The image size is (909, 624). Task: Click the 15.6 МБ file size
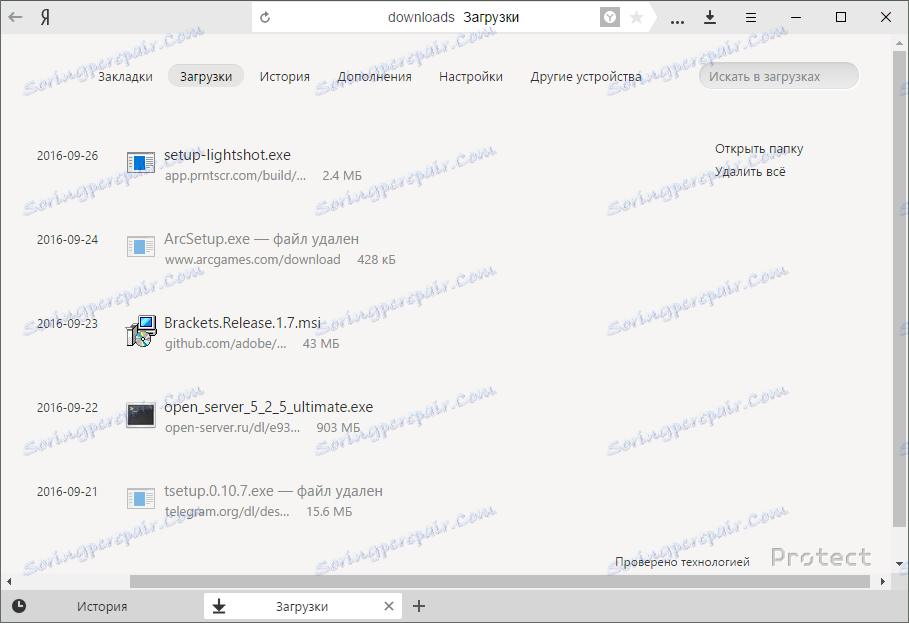tap(329, 512)
